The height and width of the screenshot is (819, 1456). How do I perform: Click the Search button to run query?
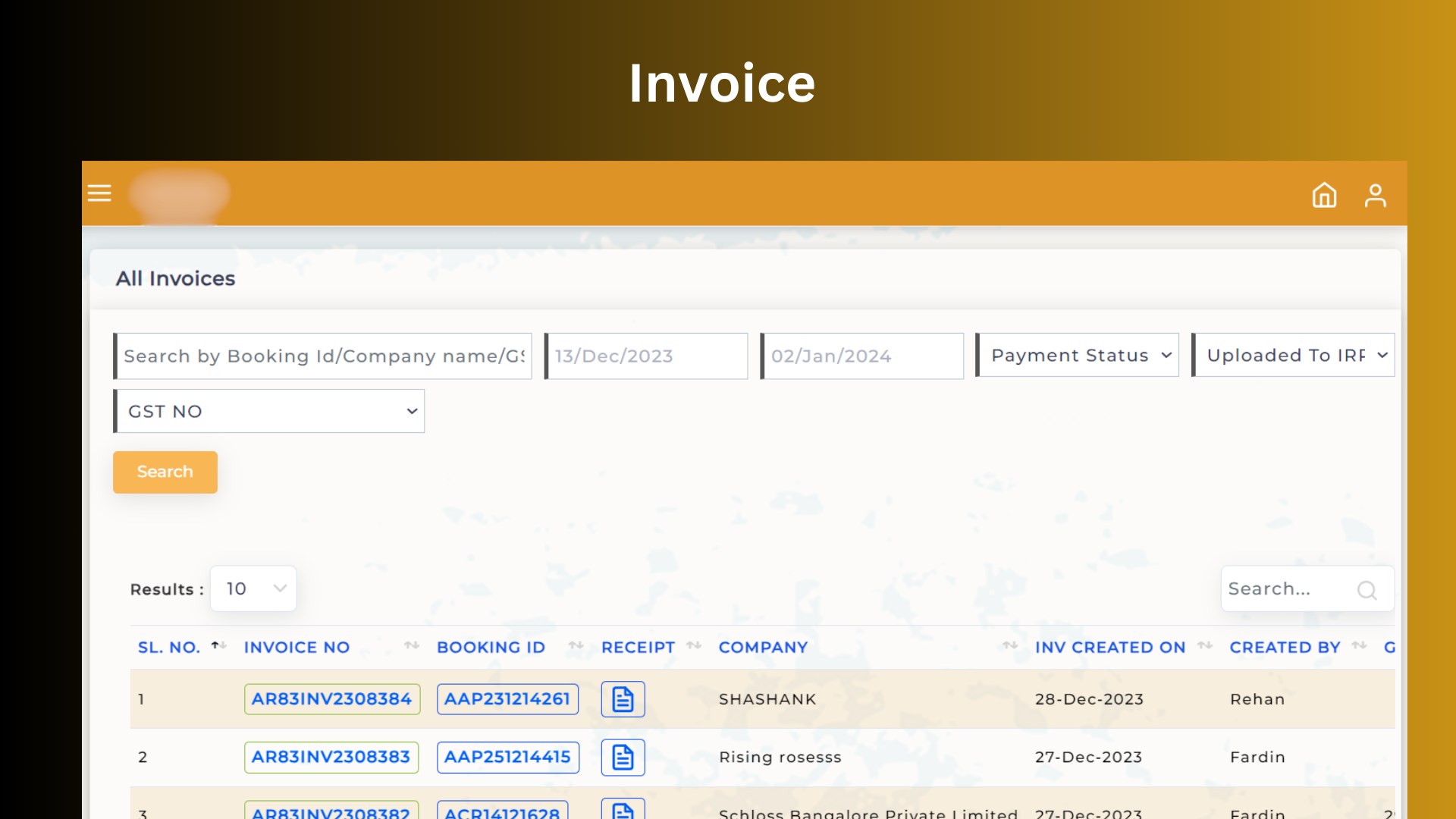[165, 472]
